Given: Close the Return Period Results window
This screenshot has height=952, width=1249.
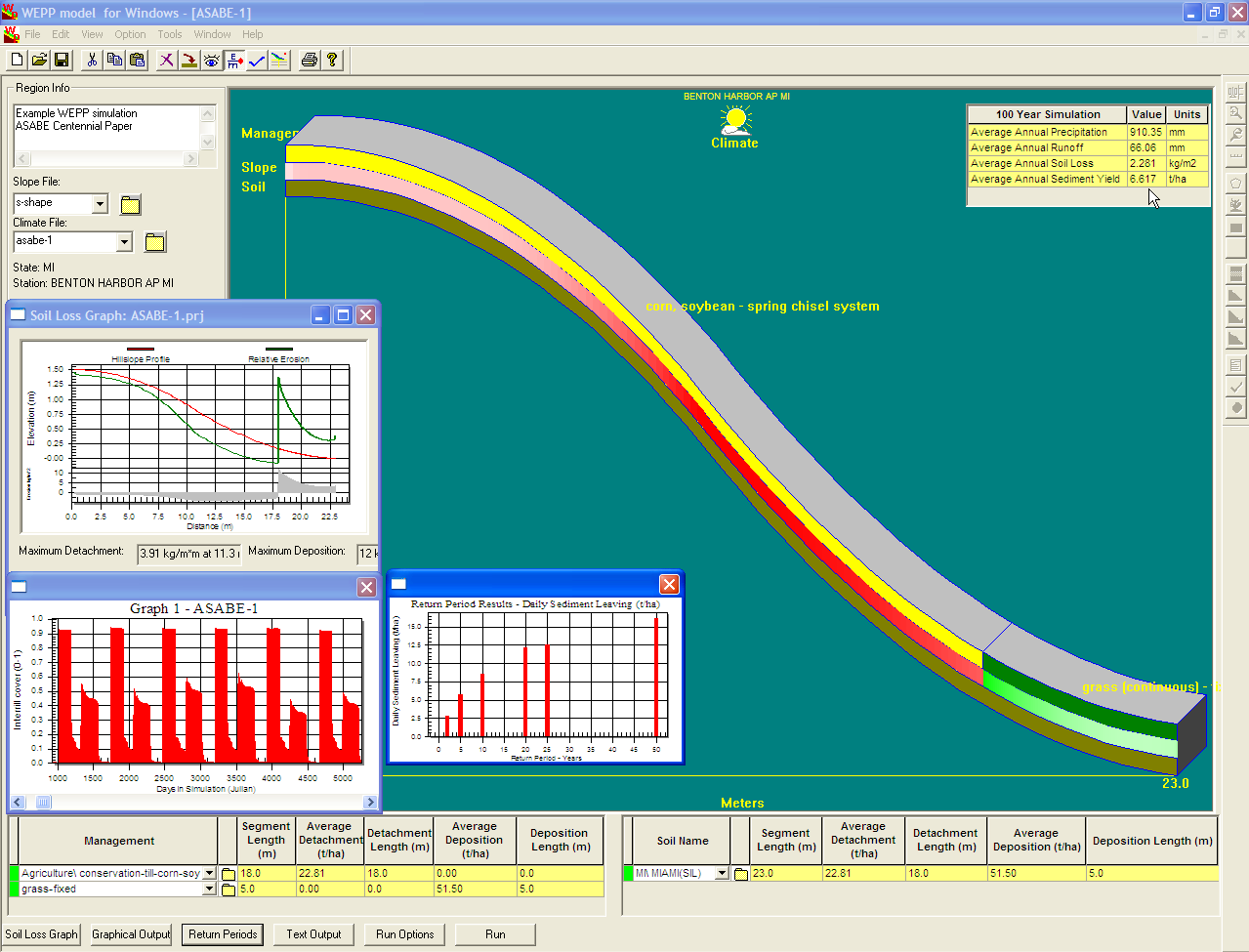Looking at the screenshot, I should coord(669,584).
